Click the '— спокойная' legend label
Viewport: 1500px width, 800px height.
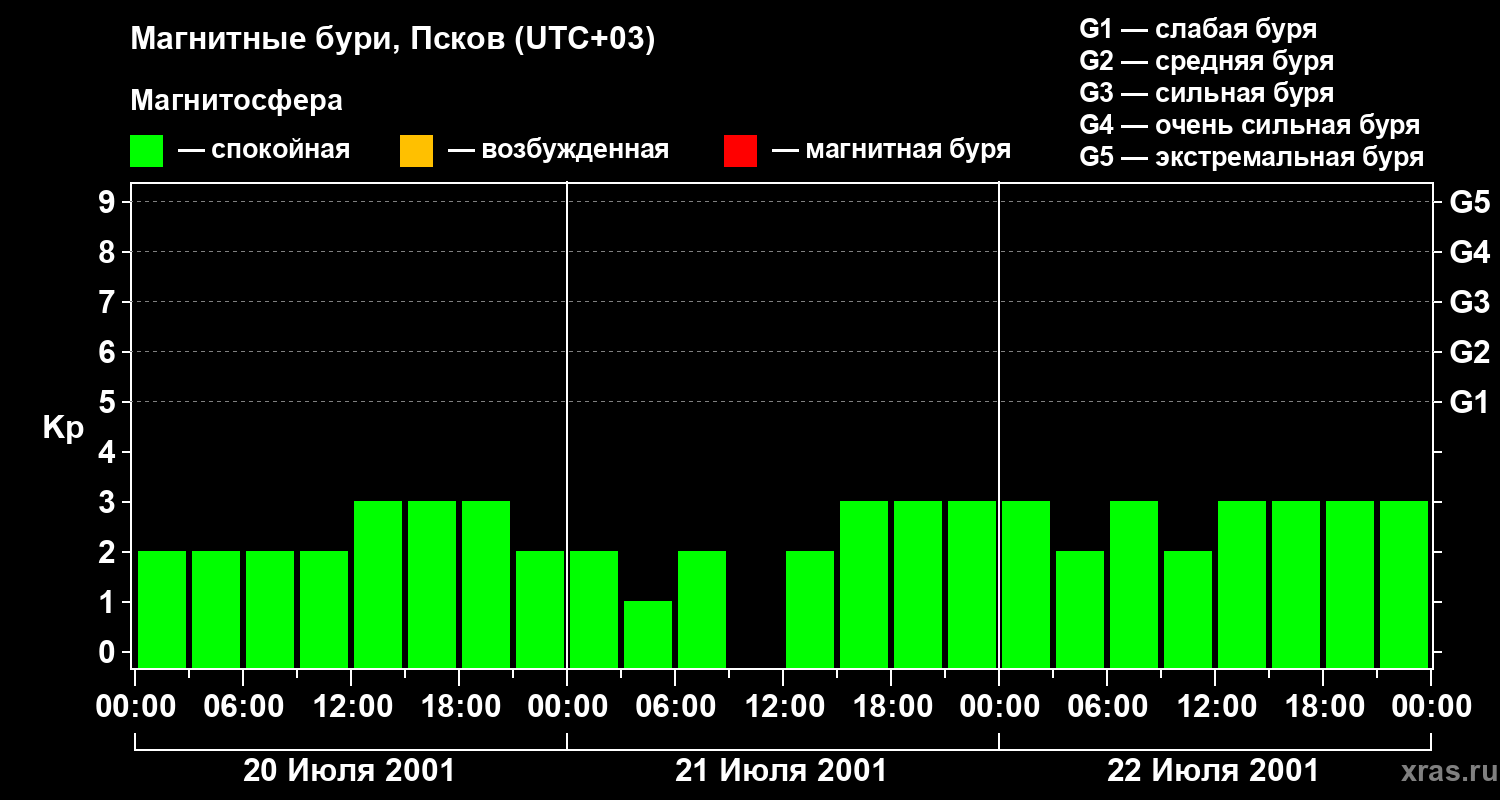pos(264,150)
